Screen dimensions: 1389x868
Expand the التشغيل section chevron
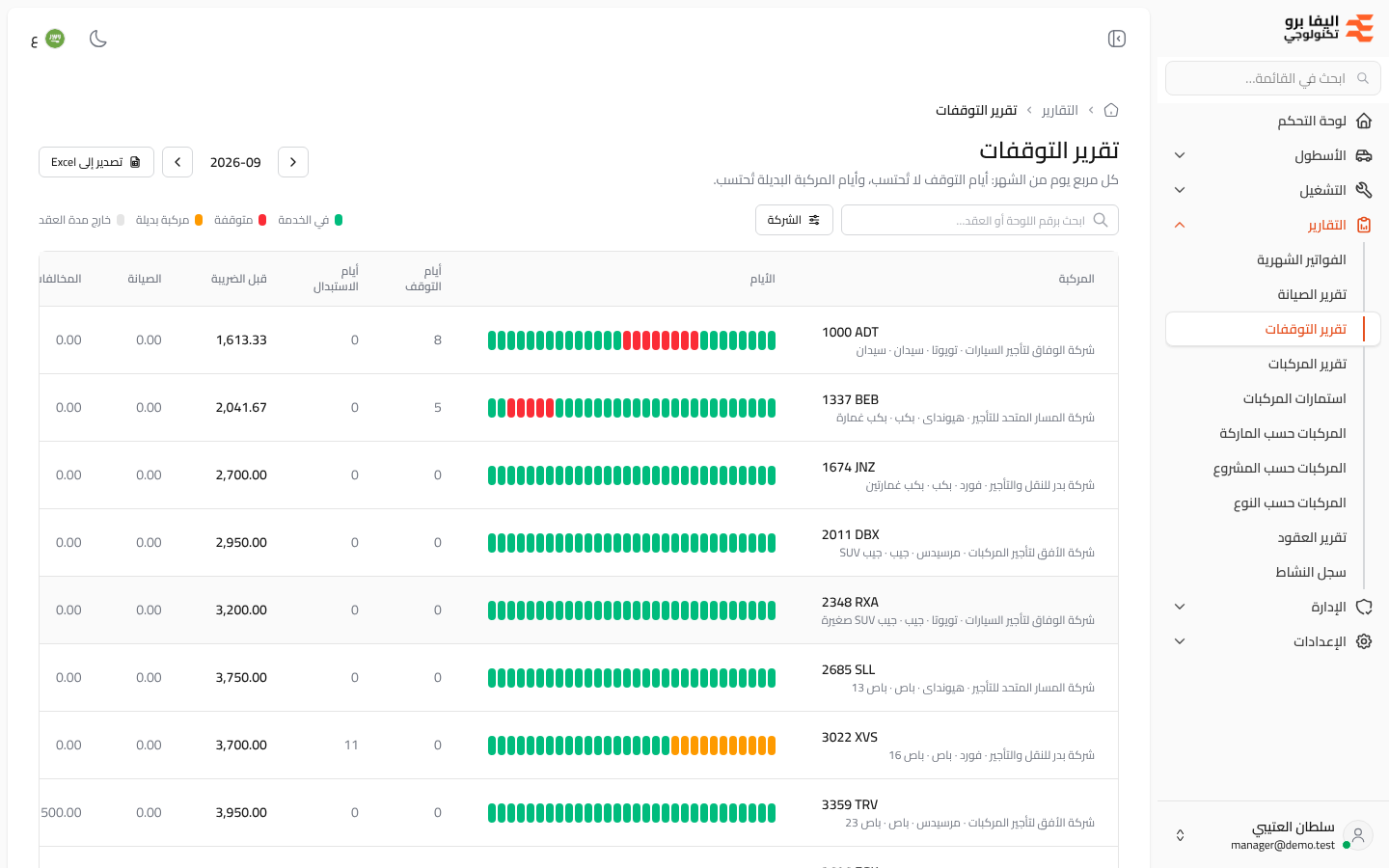1180,190
